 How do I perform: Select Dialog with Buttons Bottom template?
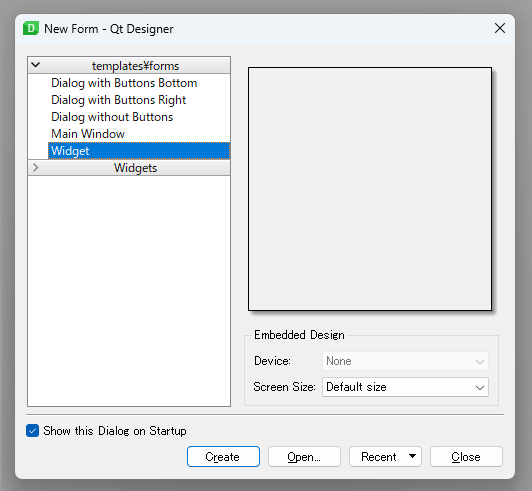coord(124,83)
